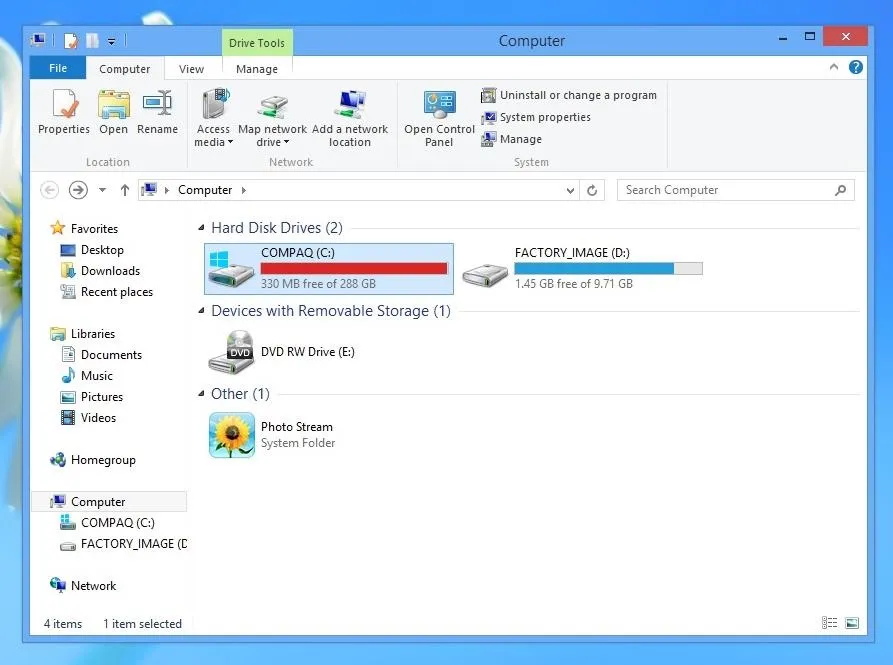Click the Computer system icon in title bar
The image size is (893, 665).
pos(39,40)
